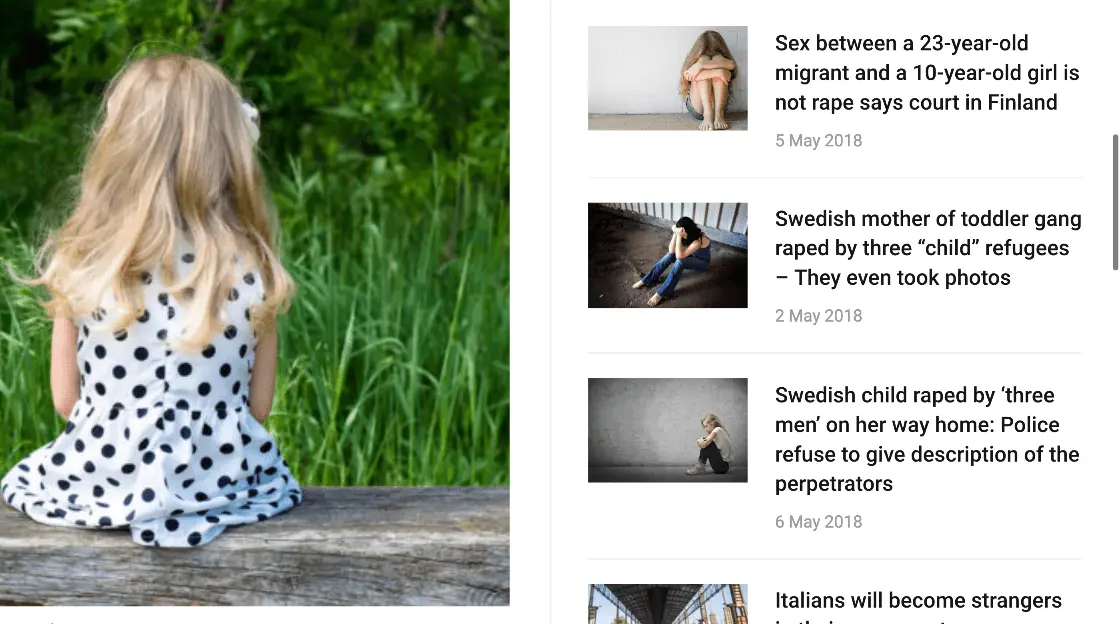Screen dimensions: 1120x624
Task: Click the scrollbar track below the thumb
Action: pos(1115,443)
